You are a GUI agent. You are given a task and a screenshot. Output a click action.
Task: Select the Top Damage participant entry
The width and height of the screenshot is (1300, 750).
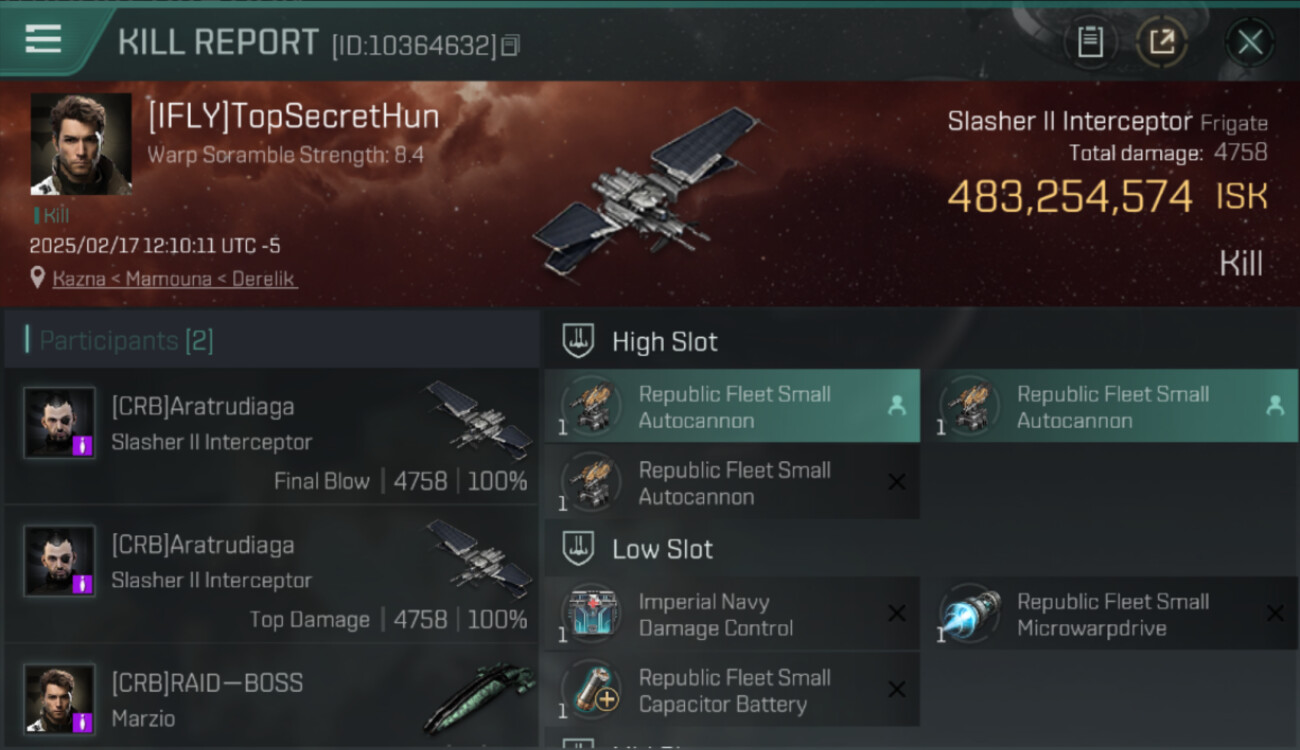[x=271, y=574]
